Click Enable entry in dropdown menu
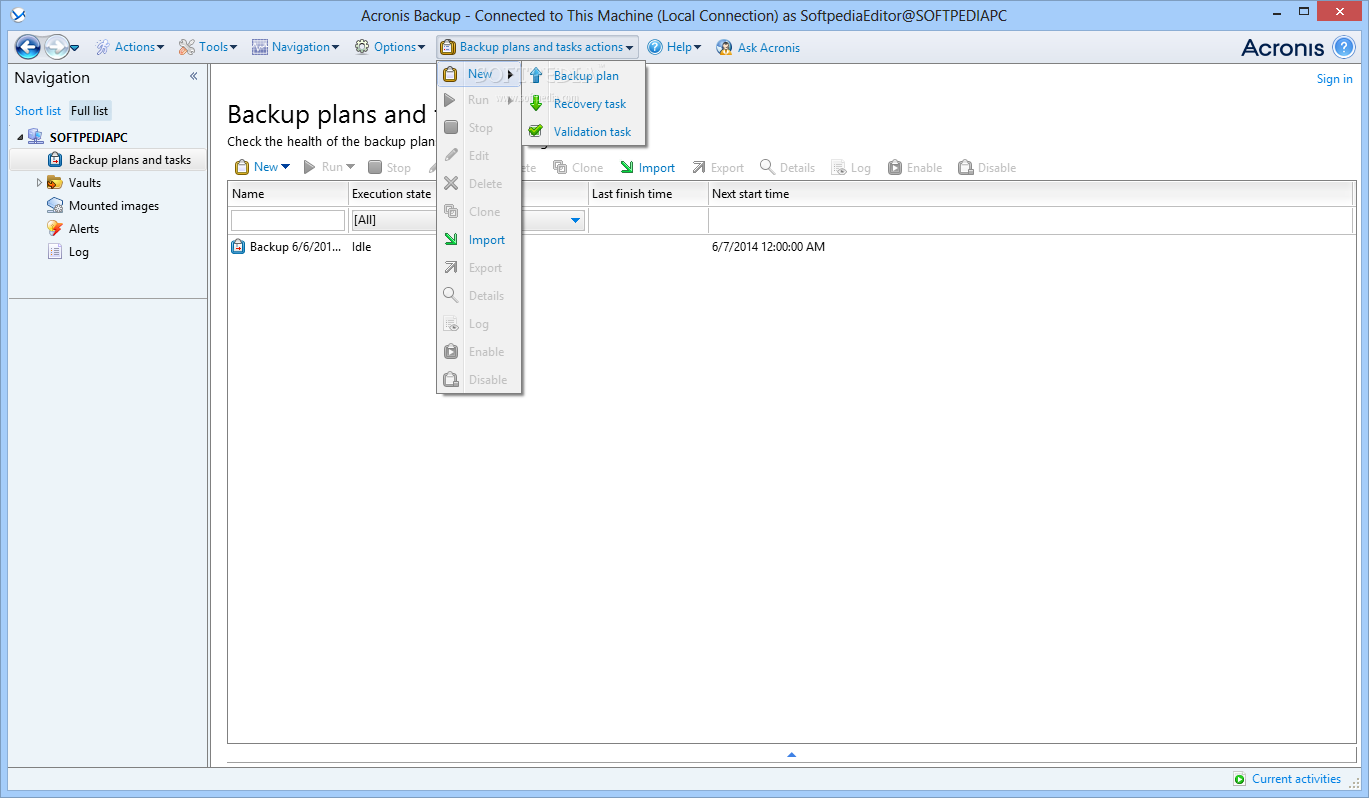 [x=479, y=352]
